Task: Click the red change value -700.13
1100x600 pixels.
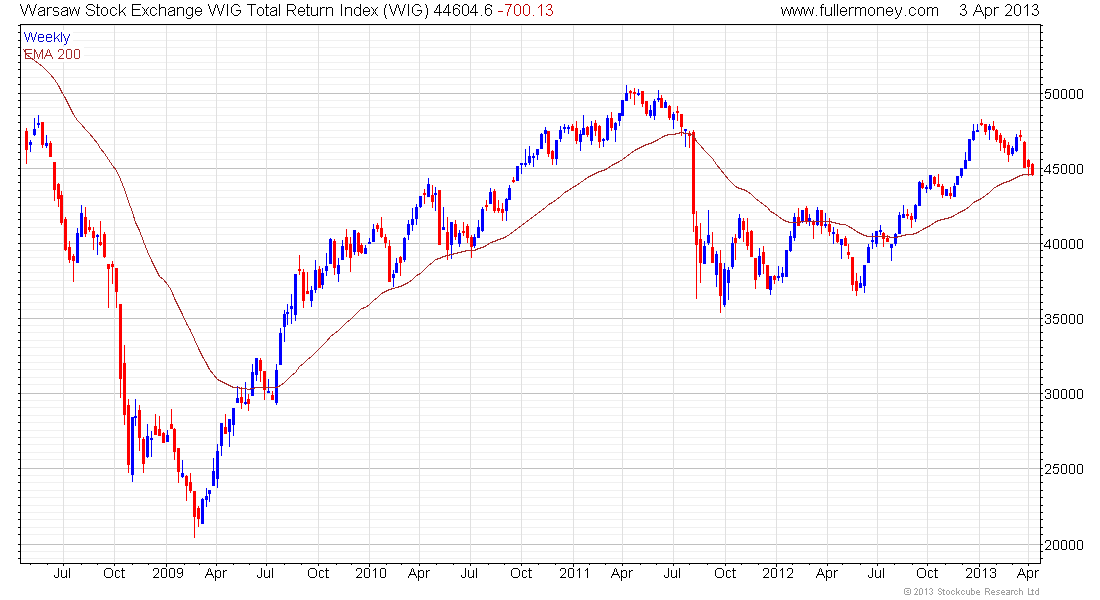Action: [525, 11]
